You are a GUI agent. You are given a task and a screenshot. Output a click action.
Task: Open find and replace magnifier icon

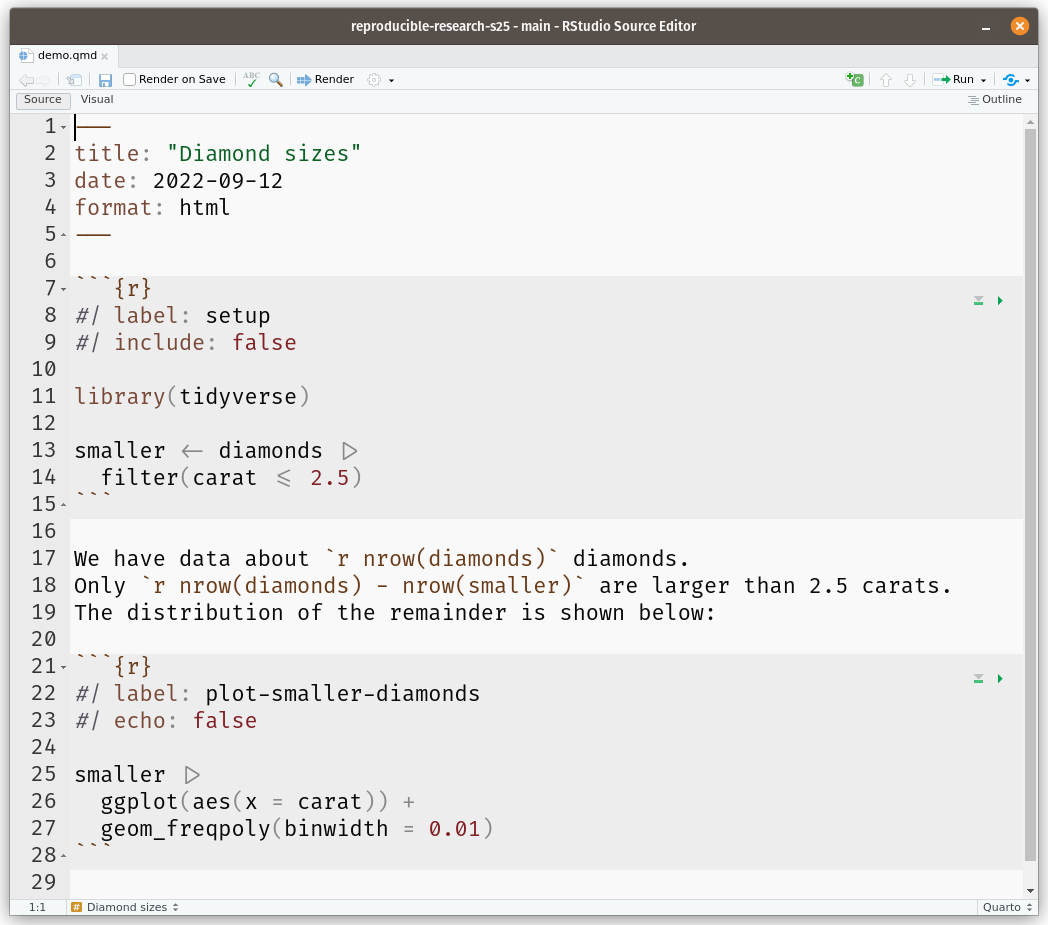(275, 80)
